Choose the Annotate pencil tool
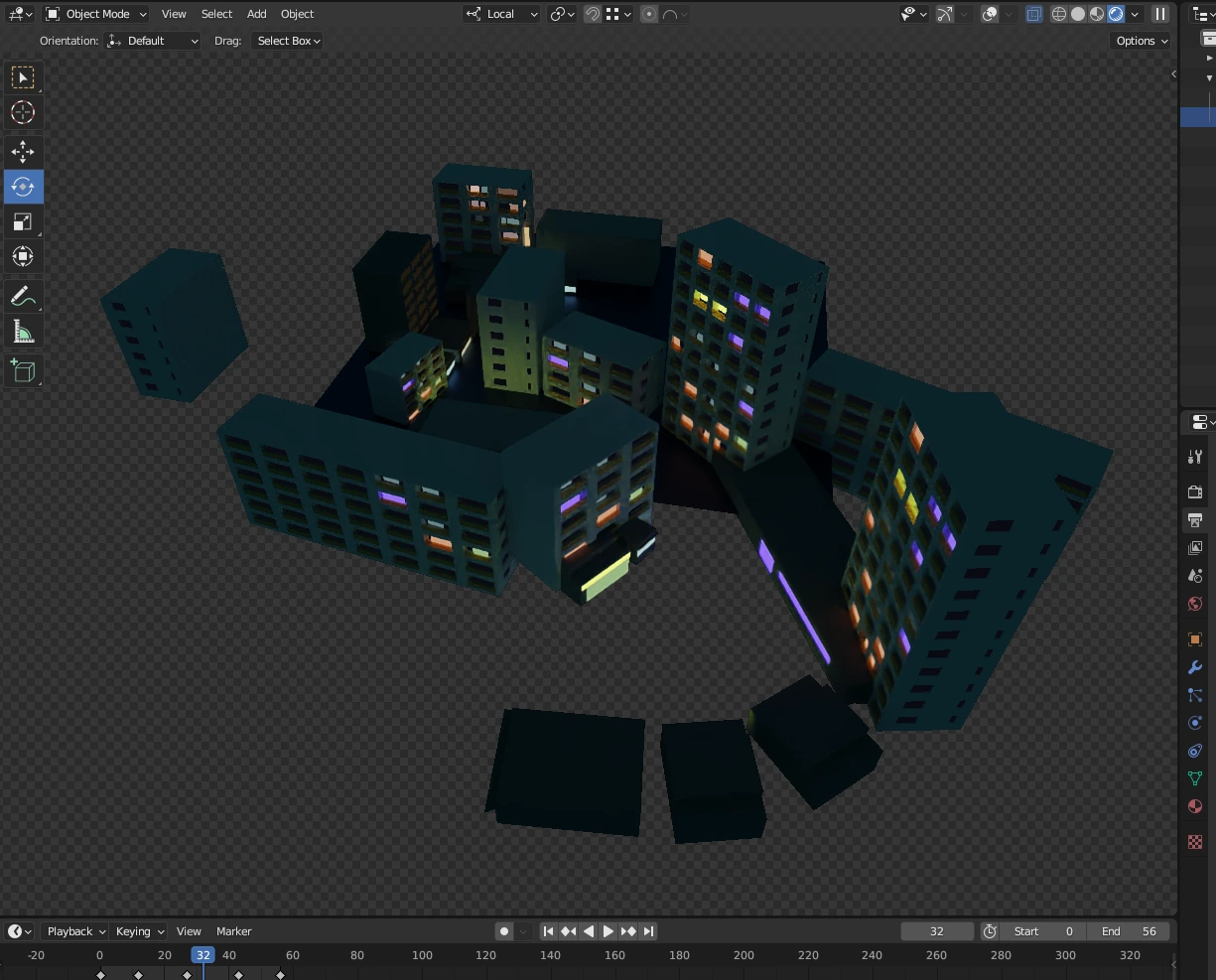 coord(23,296)
